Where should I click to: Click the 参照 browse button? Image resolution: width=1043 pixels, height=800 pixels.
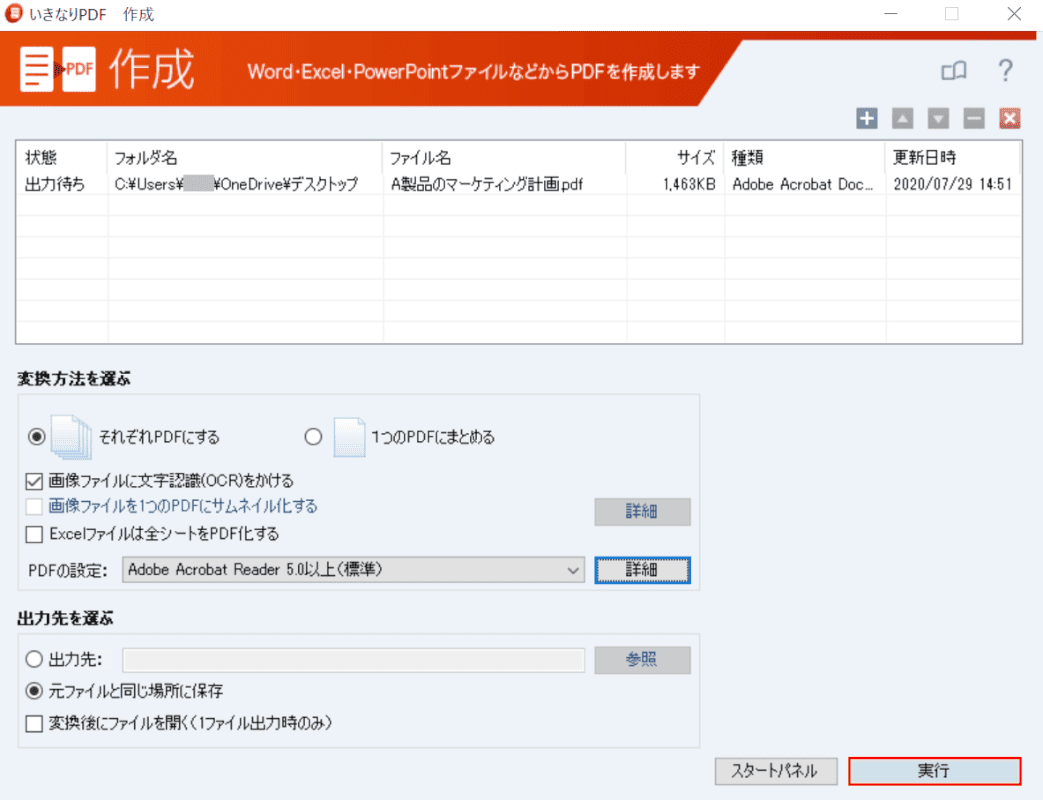[x=642, y=660]
